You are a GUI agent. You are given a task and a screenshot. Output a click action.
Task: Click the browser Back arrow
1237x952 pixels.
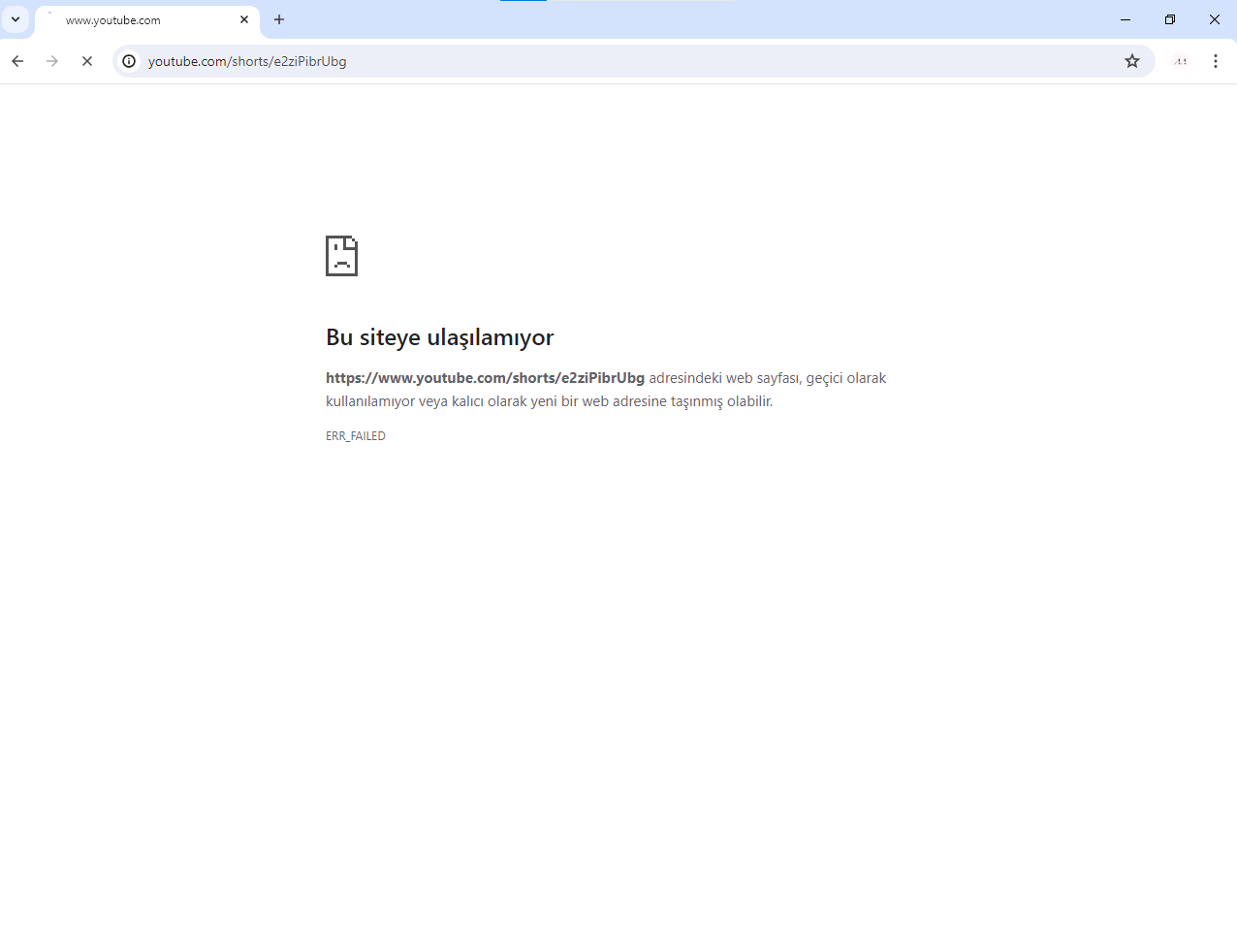pos(17,61)
